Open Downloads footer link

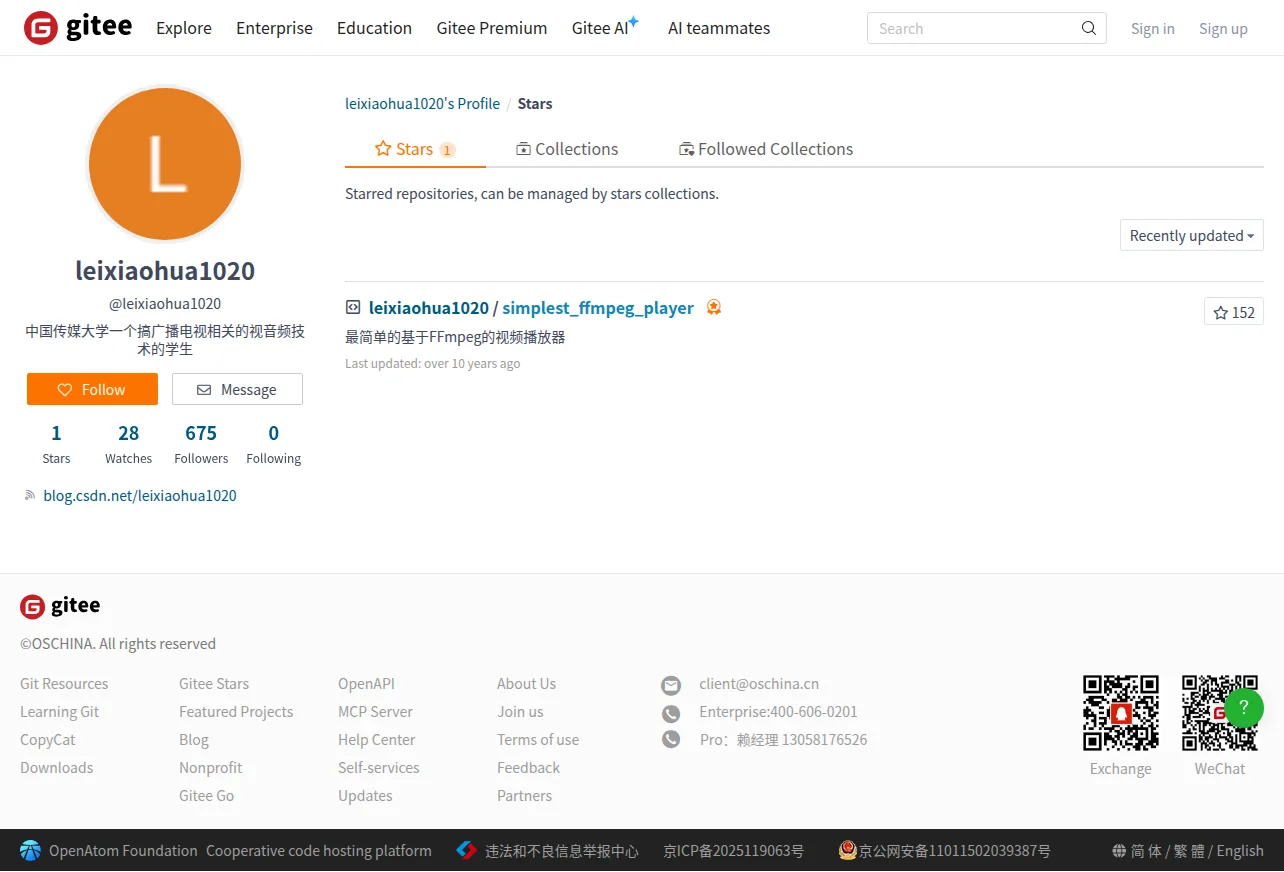pyautogui.click(x=57, y=768)
